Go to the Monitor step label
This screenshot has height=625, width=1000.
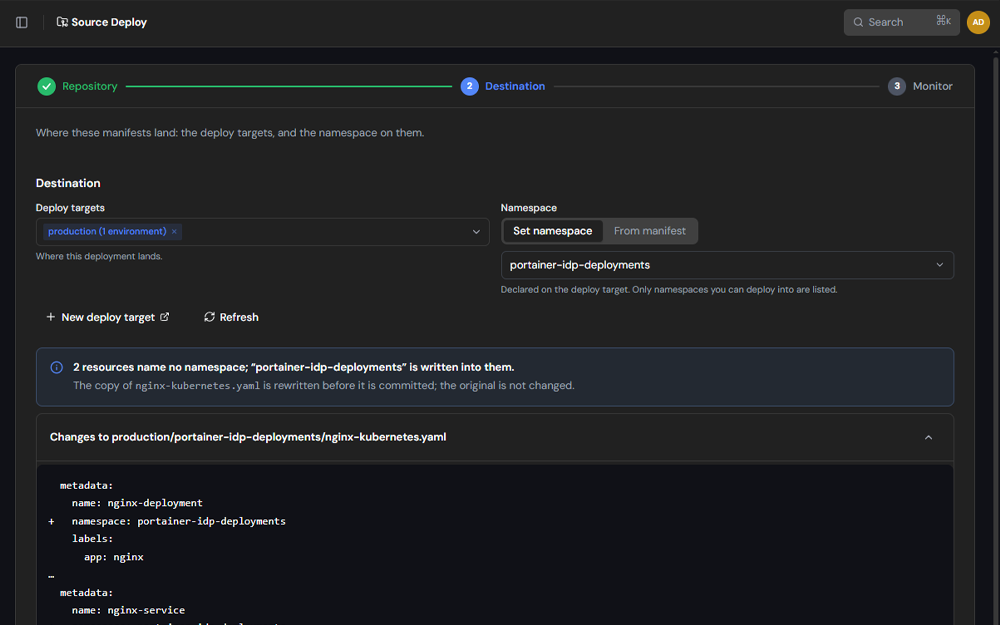tap(932, 86)
